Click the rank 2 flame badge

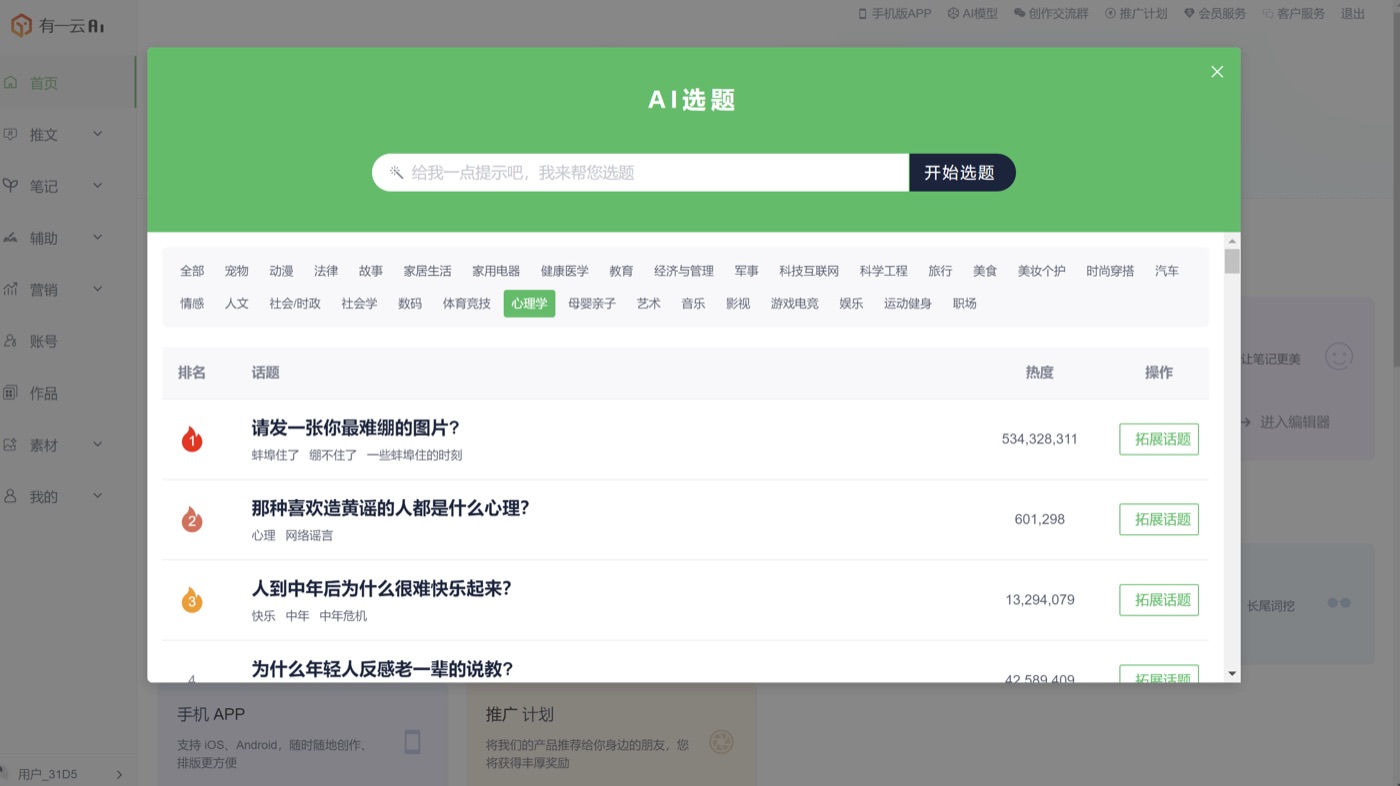tap(192, 519)
